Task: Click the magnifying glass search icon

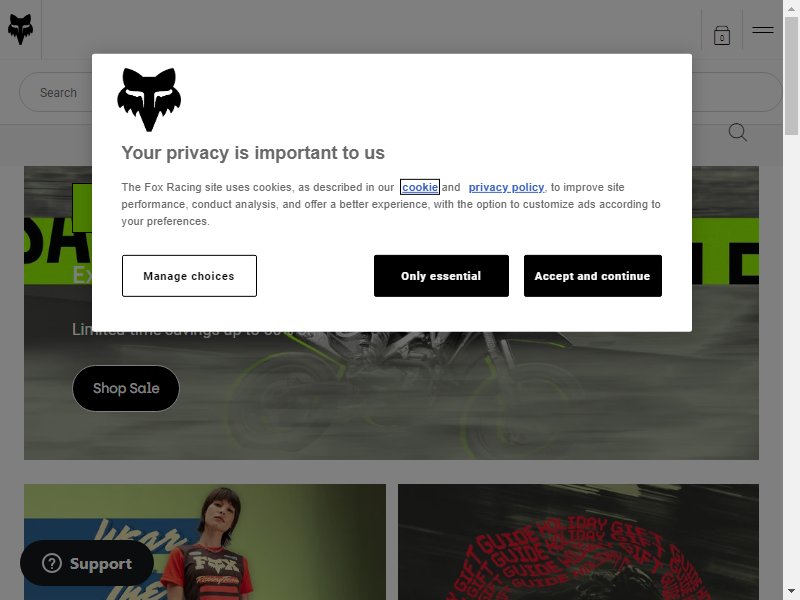Action: (737, 132)
